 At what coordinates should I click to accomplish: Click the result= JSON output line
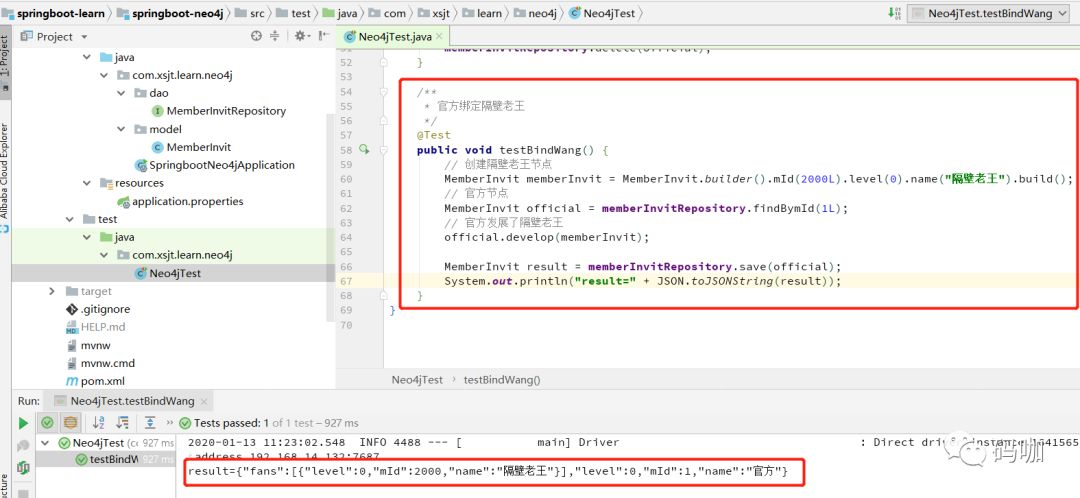point(487,473)
